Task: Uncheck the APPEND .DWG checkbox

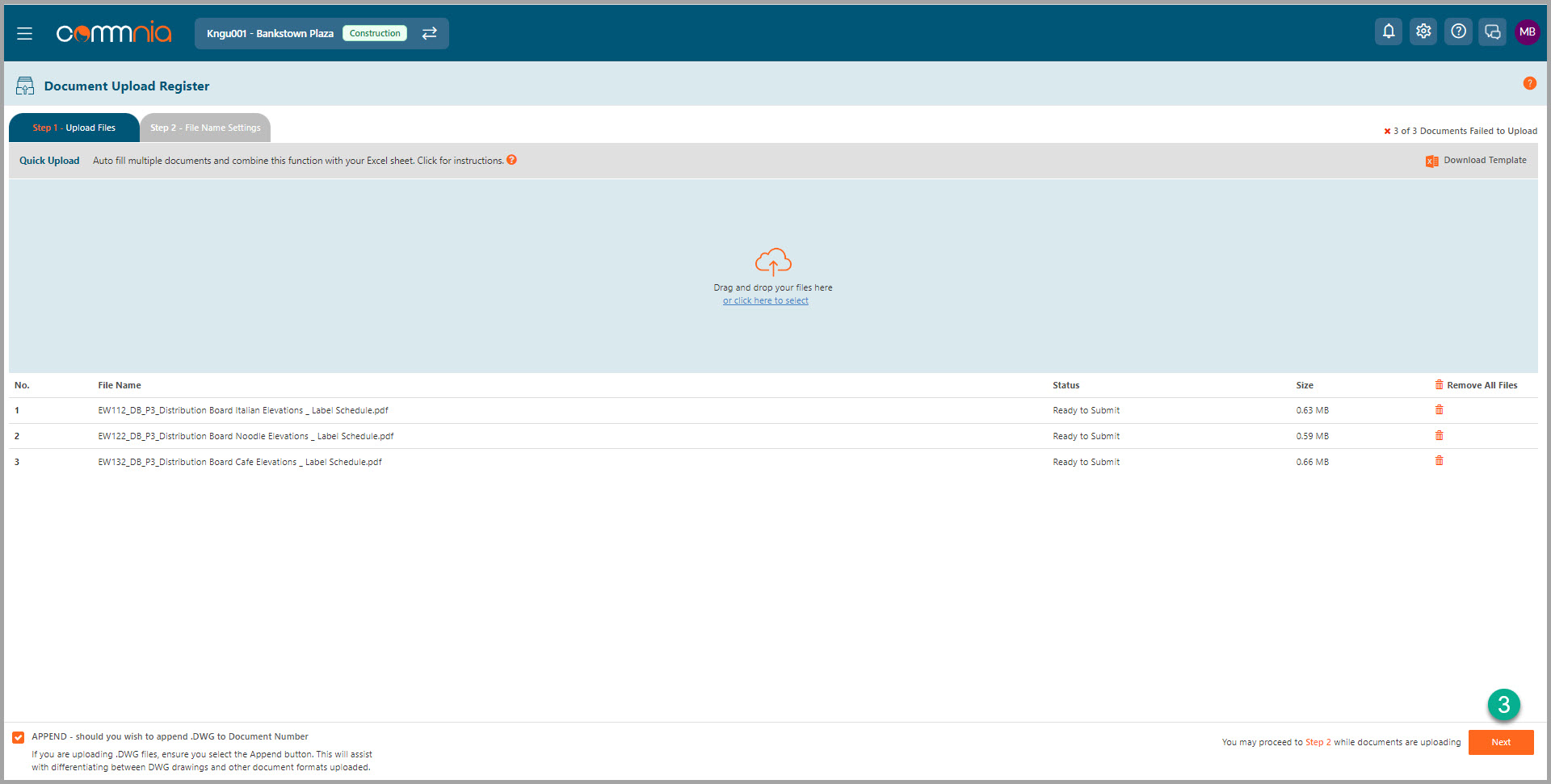Action: point(18,737)
